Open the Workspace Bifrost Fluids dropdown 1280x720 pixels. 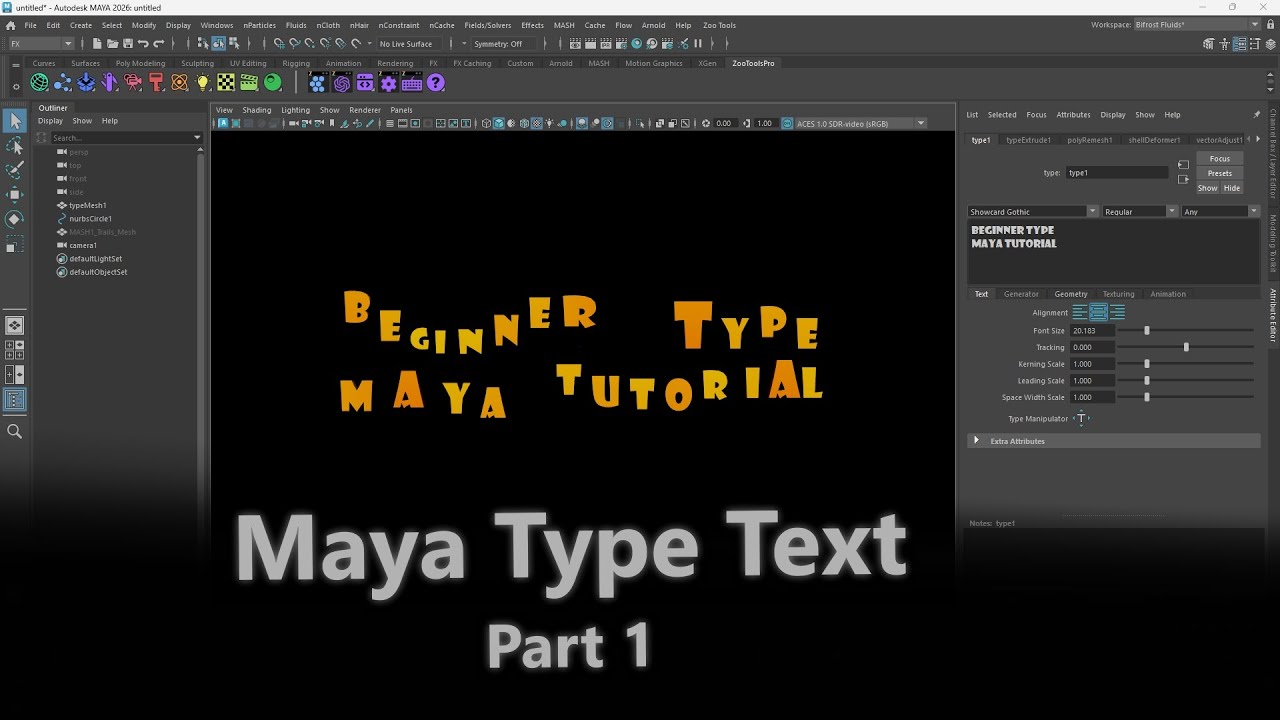[1196, 25]
